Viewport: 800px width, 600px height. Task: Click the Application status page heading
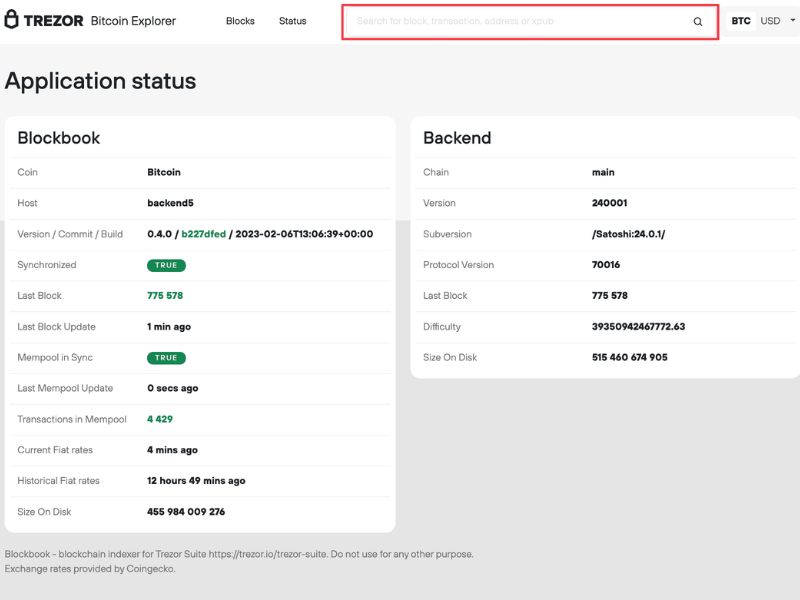101,81
